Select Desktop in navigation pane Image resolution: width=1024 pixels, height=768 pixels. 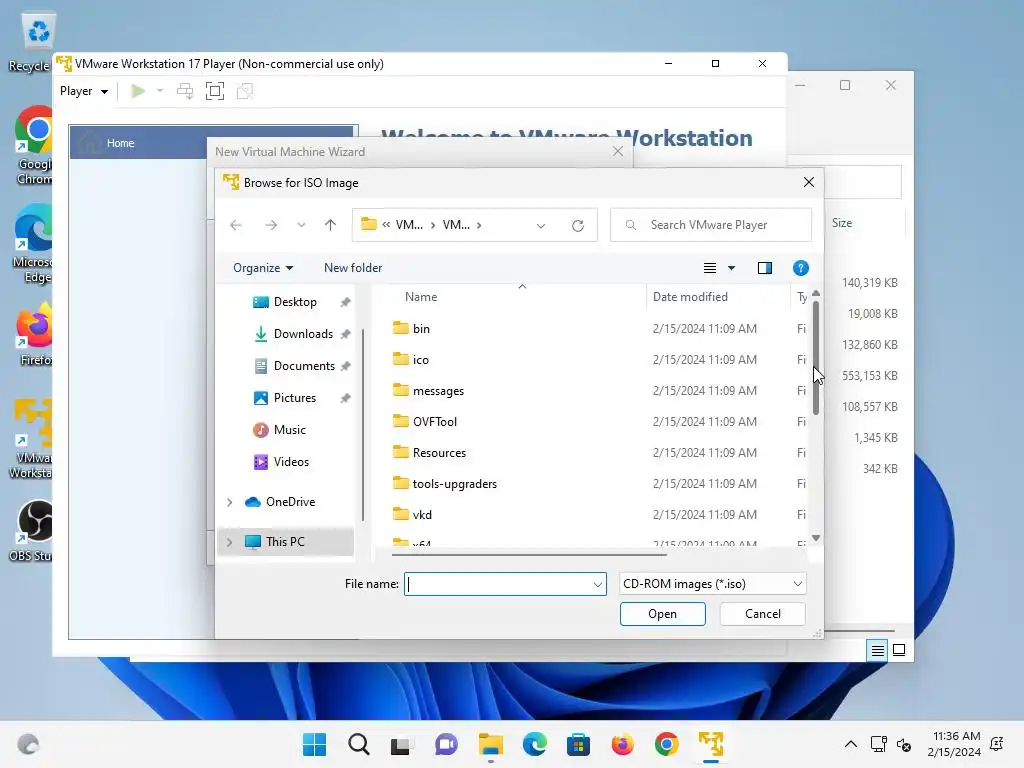coord(295,302)
